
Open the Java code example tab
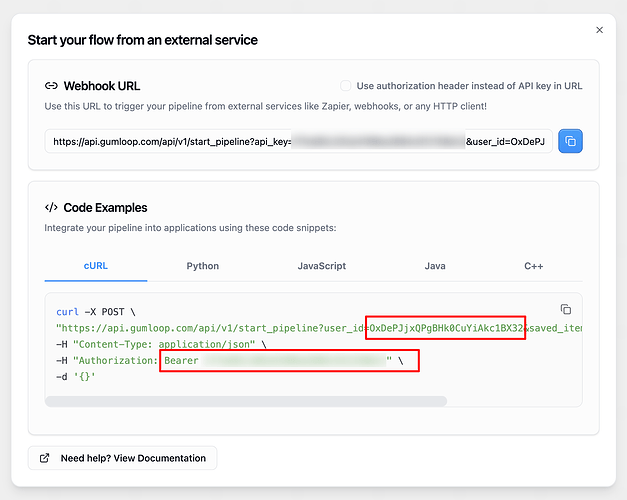(434, 266)
